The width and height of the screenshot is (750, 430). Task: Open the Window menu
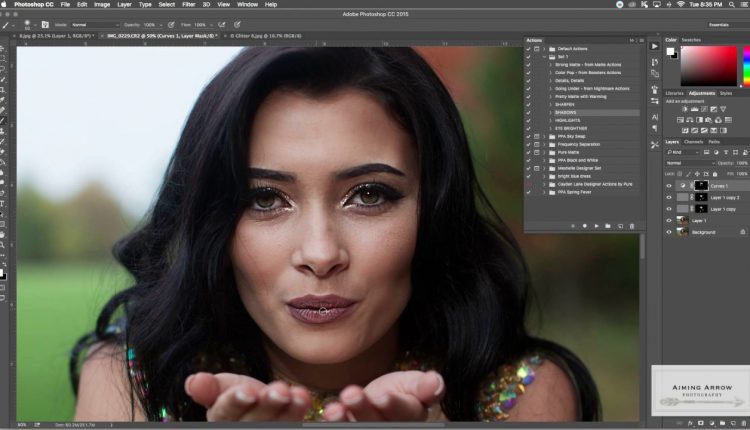[x=247, y=4]
